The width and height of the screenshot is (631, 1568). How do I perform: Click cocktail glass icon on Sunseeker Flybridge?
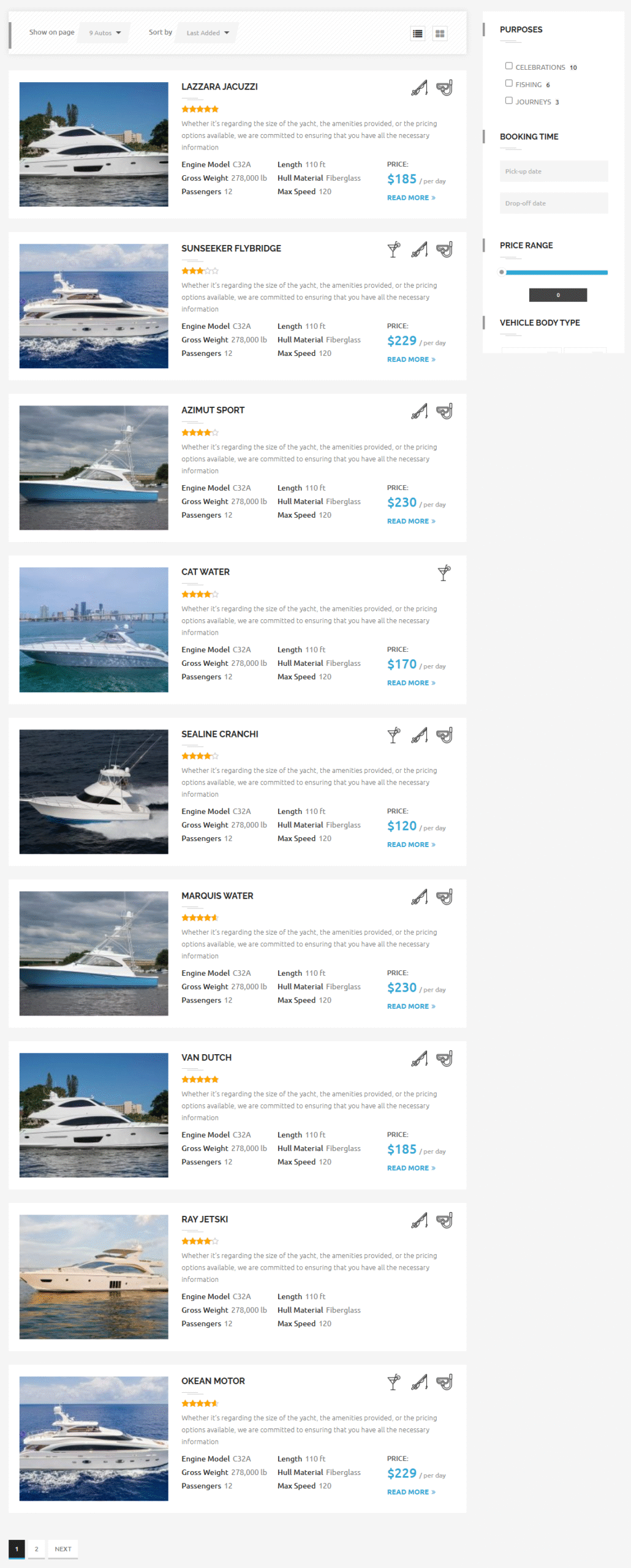click(394, 250)
